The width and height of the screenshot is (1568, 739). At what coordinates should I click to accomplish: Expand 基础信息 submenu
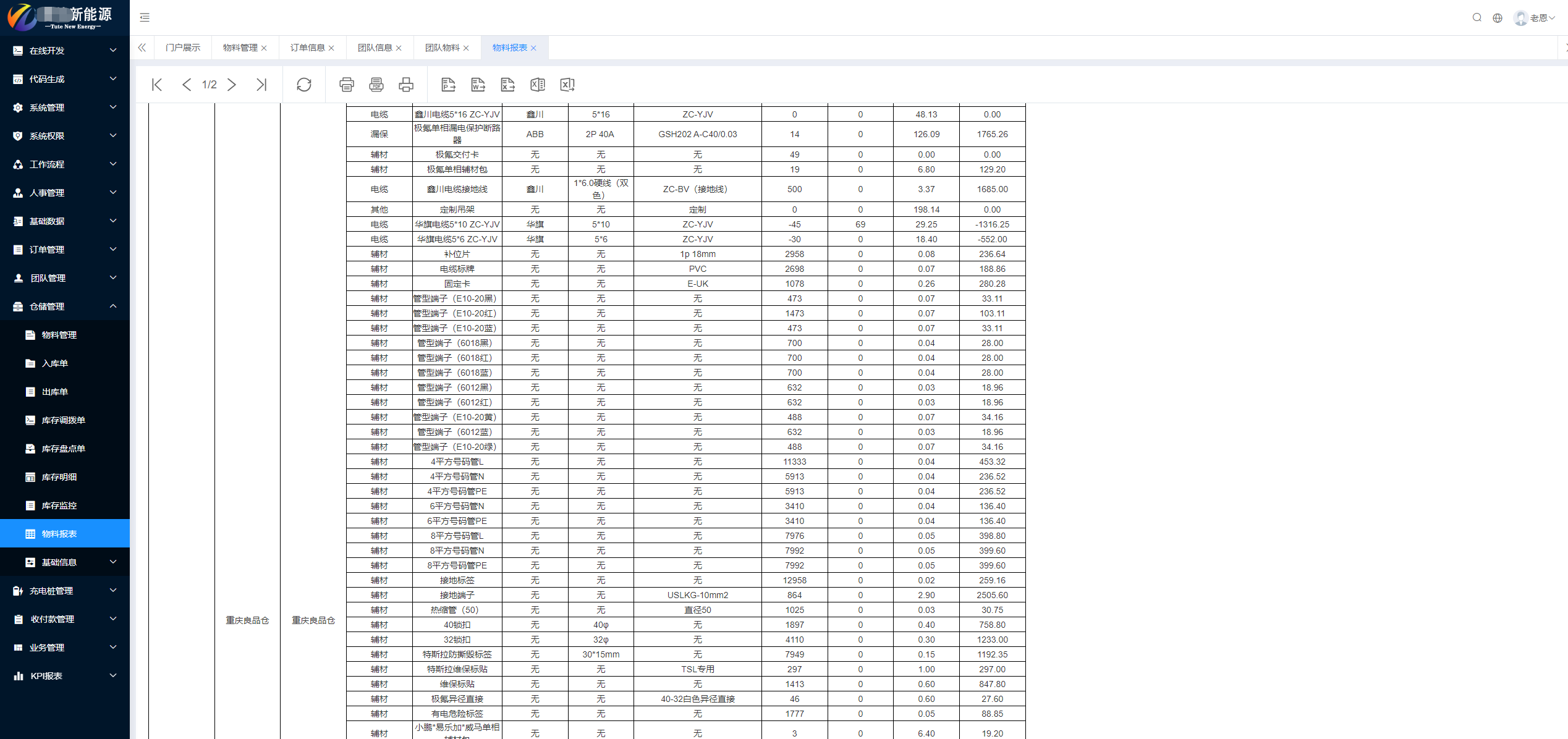tap(65, 562)
